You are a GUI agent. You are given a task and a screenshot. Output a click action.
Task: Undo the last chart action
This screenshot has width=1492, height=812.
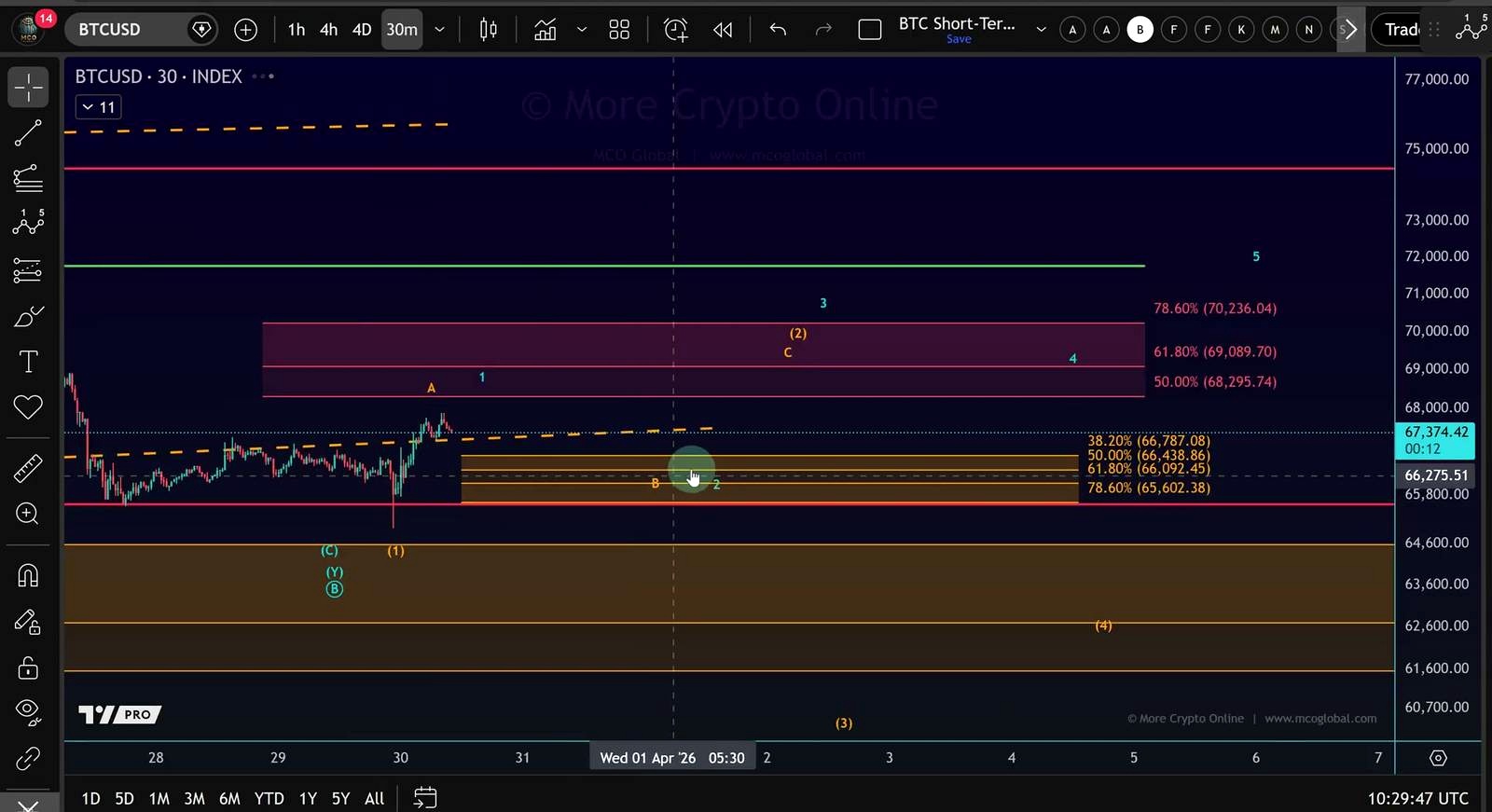point(778,30)
